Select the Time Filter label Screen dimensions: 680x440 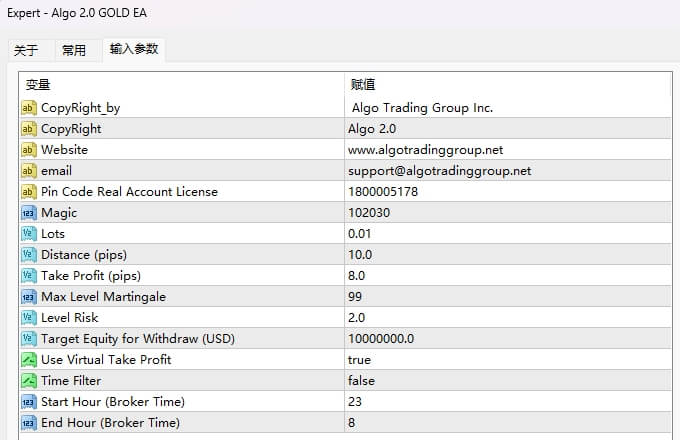pyautogui.click(x=71, y=381)
